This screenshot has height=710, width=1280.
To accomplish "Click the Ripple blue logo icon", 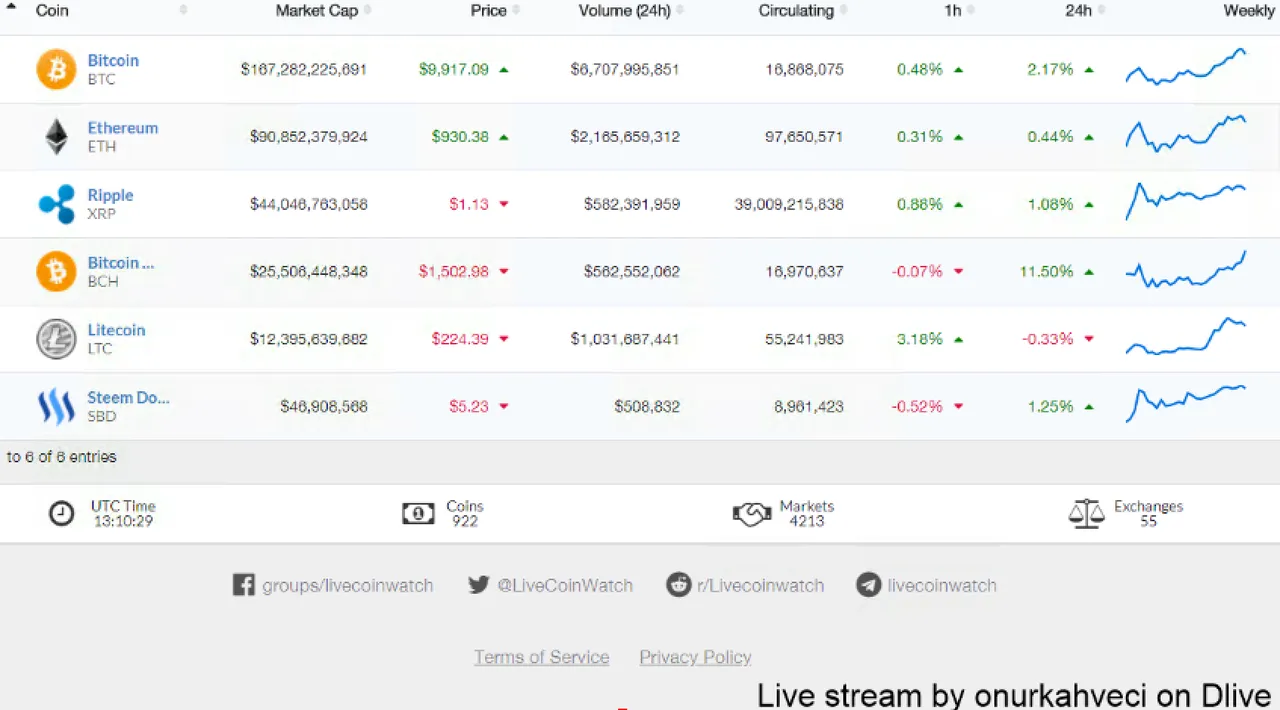I will click(56, 204).
